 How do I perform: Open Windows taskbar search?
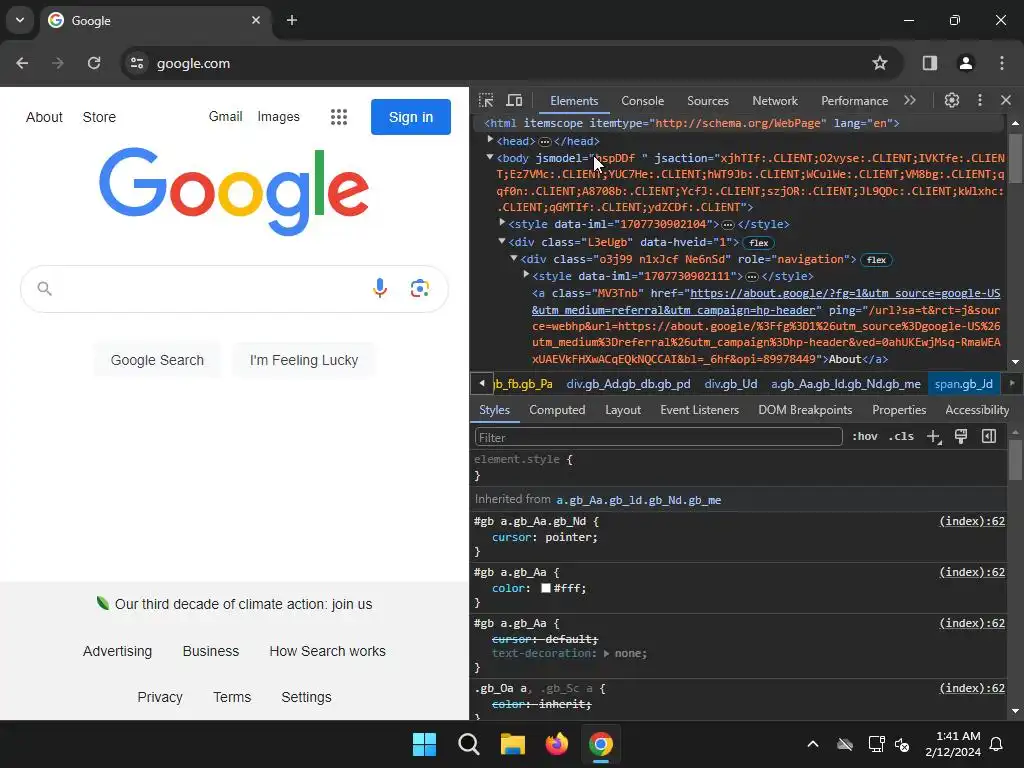(469, 744)
